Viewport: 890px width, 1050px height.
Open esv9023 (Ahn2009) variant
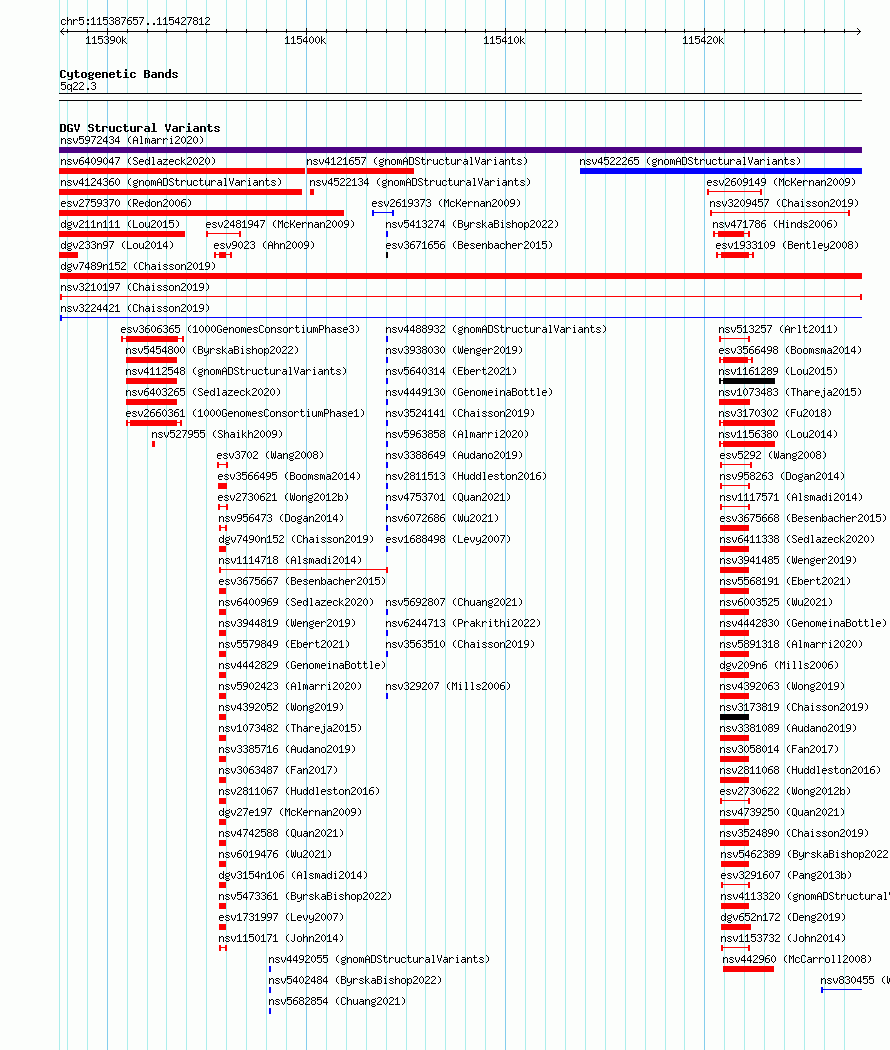pos(264,246)
